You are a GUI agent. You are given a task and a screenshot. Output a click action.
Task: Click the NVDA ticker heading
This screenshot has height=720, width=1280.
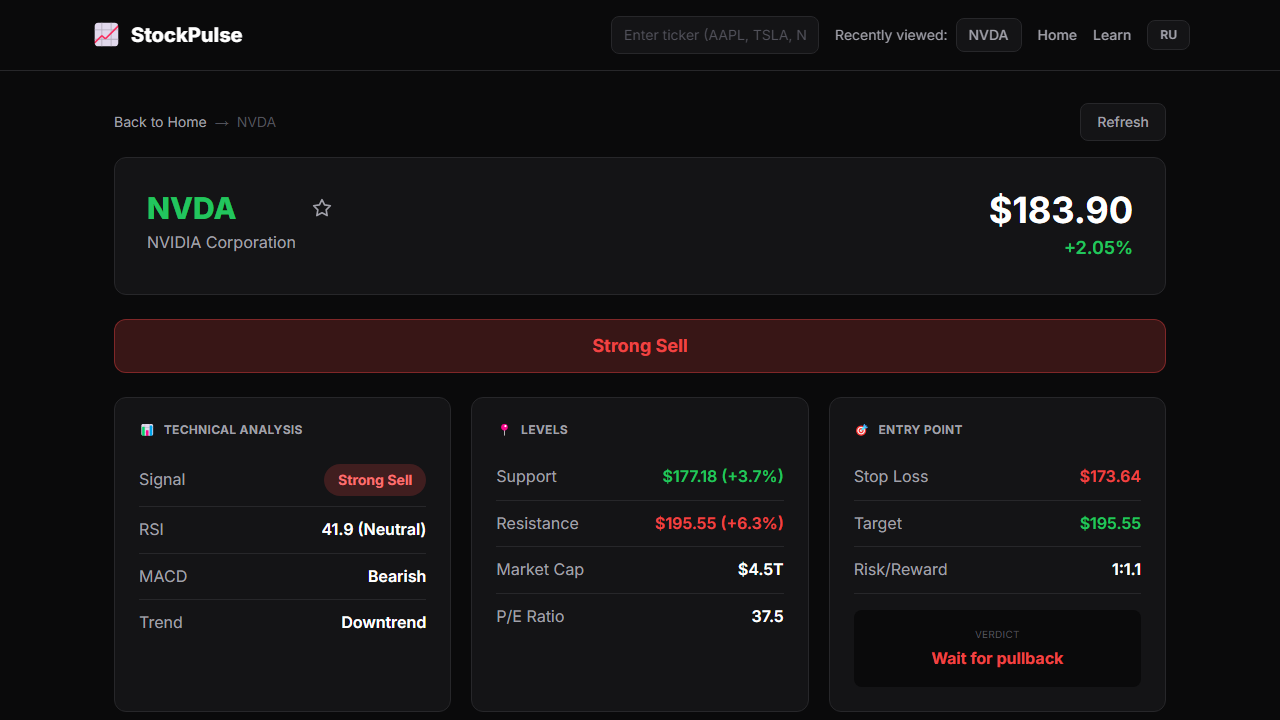pos(192,208)
